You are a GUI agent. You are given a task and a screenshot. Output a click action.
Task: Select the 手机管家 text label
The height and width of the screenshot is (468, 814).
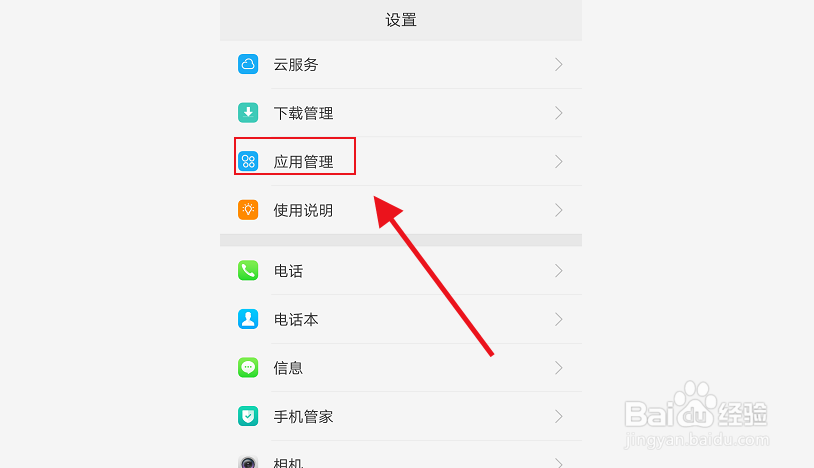pyautogui.click(x=303, y=417)
